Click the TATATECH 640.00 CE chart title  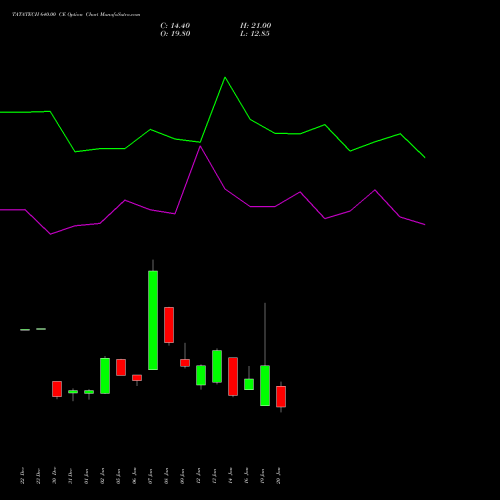76,15
